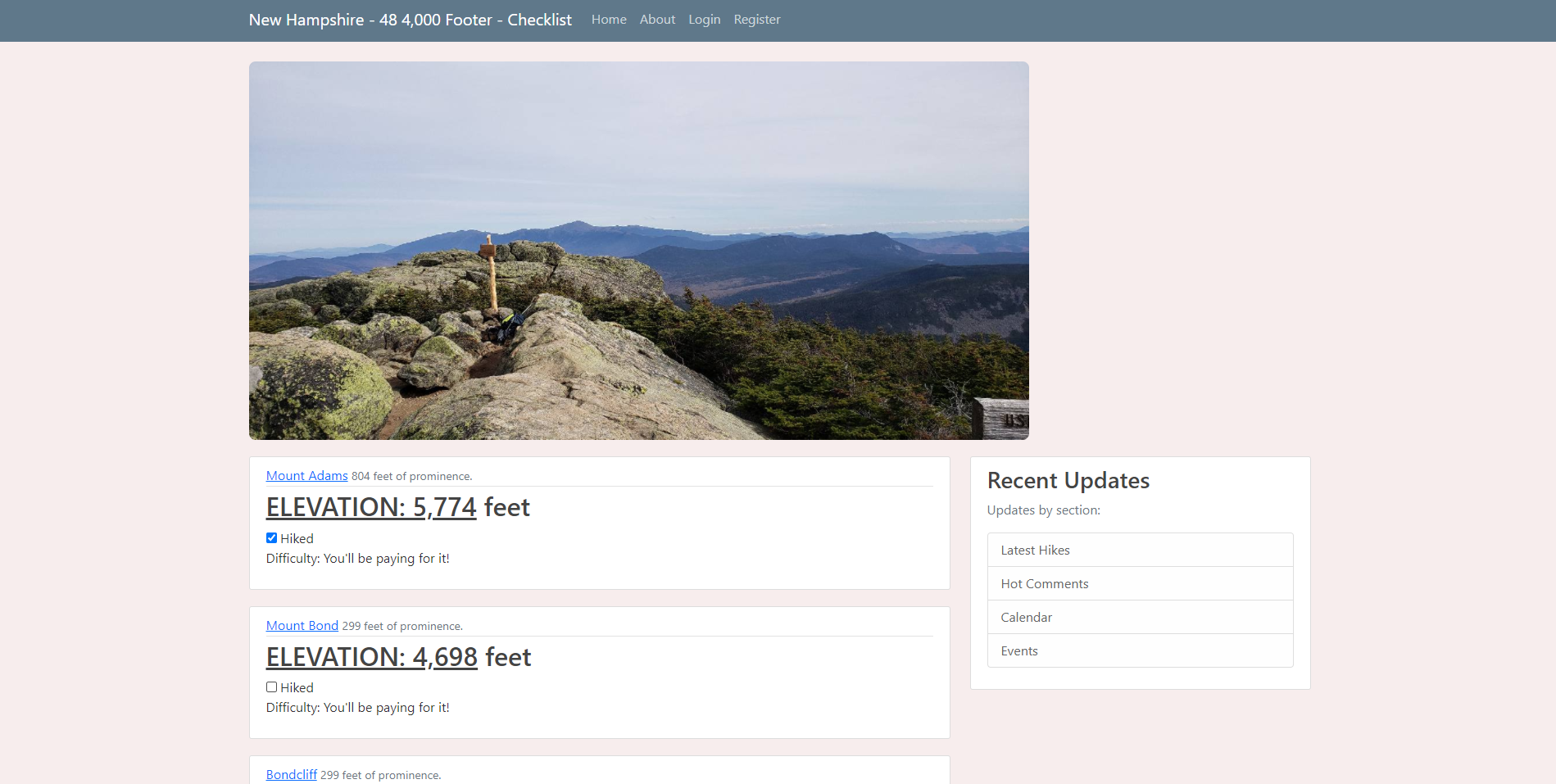Click the Register navigation link
Screen dimensions: 1556x784
[756, 20]
